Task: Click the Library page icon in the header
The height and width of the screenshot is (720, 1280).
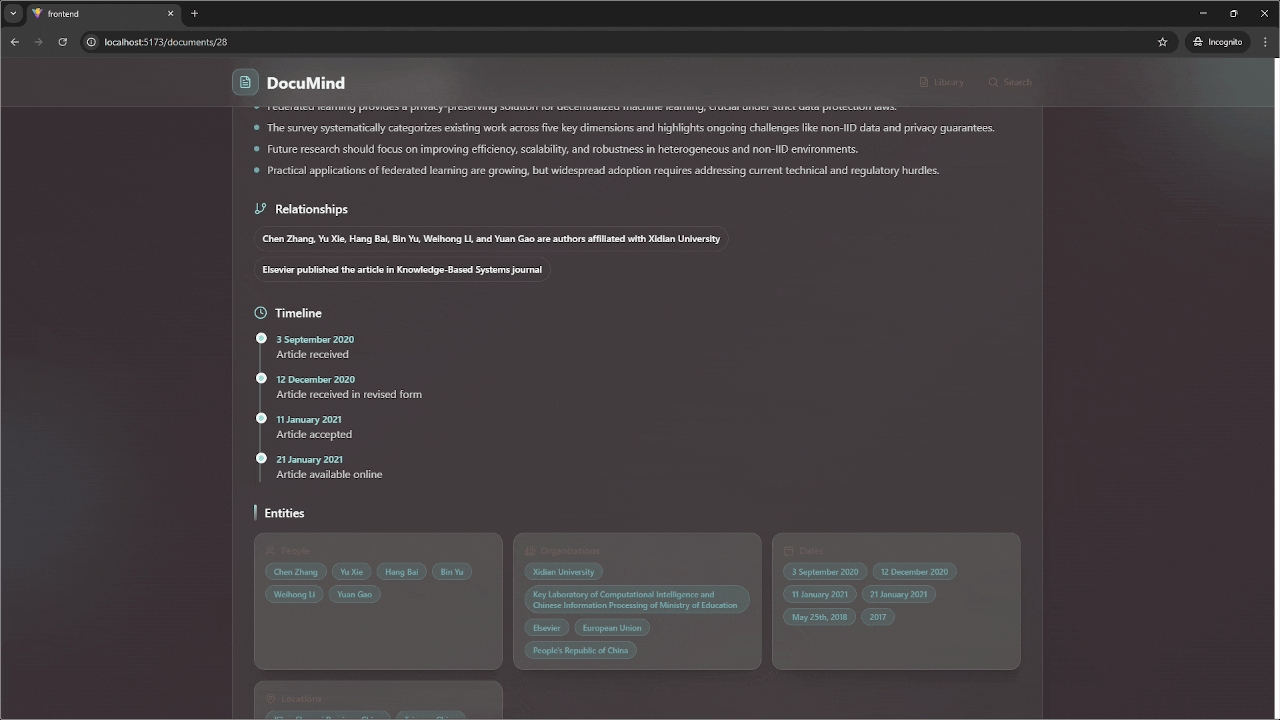Action: [x=924, y=82]
